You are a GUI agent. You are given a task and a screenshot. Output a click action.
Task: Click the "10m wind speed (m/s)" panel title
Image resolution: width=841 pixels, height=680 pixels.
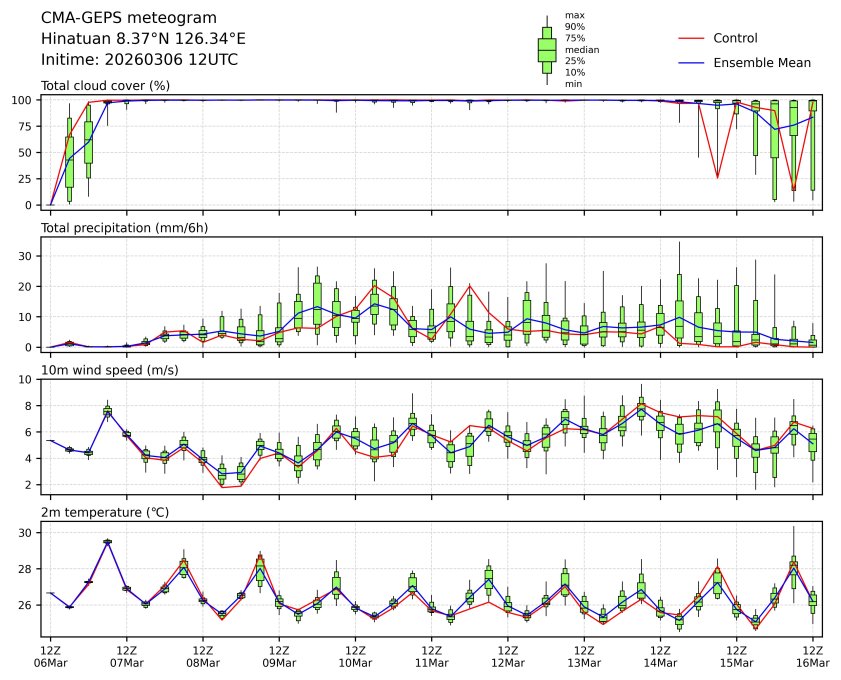pos(105,371)
